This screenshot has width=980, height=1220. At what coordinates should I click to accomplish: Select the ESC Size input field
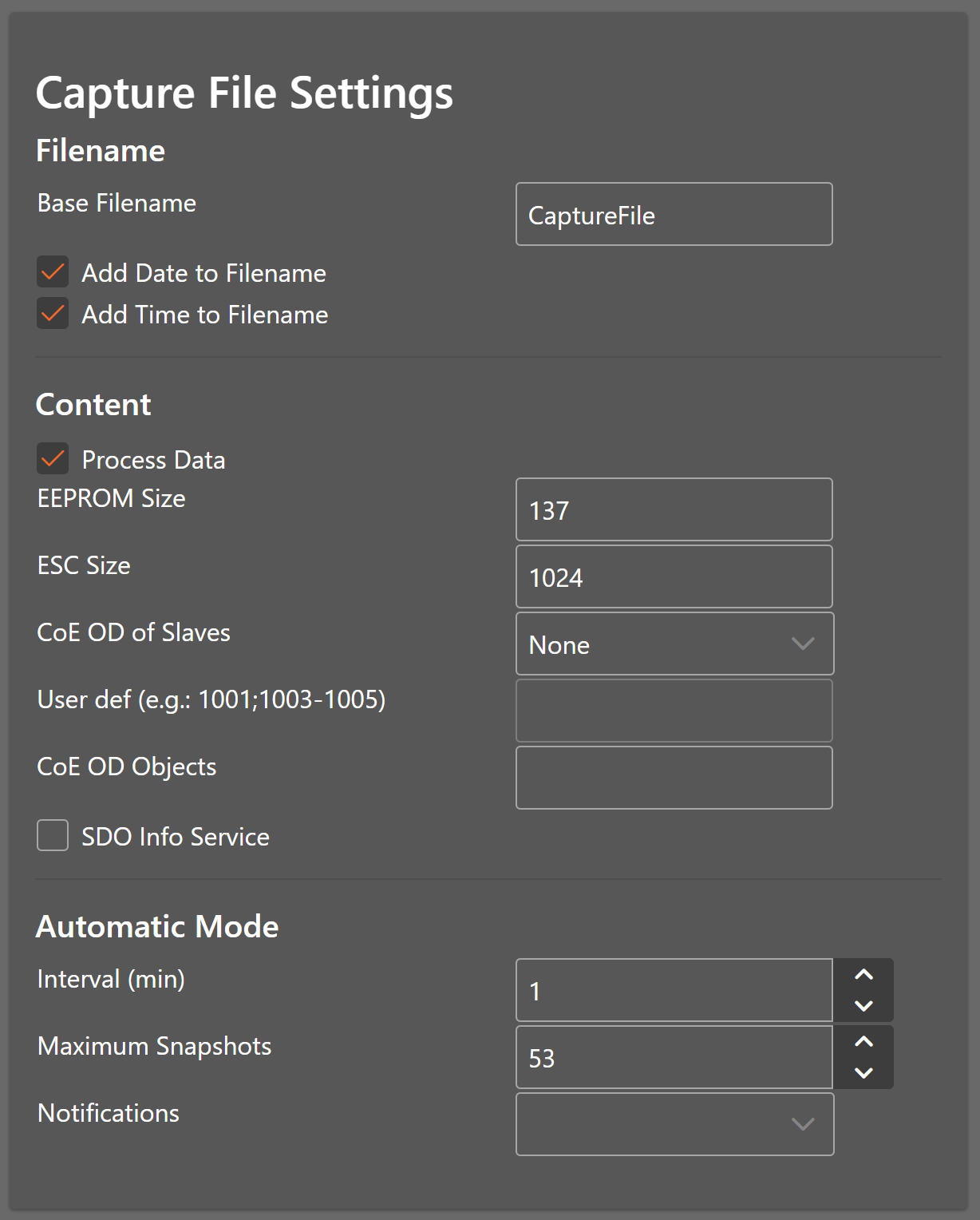[x=674, y=577]
